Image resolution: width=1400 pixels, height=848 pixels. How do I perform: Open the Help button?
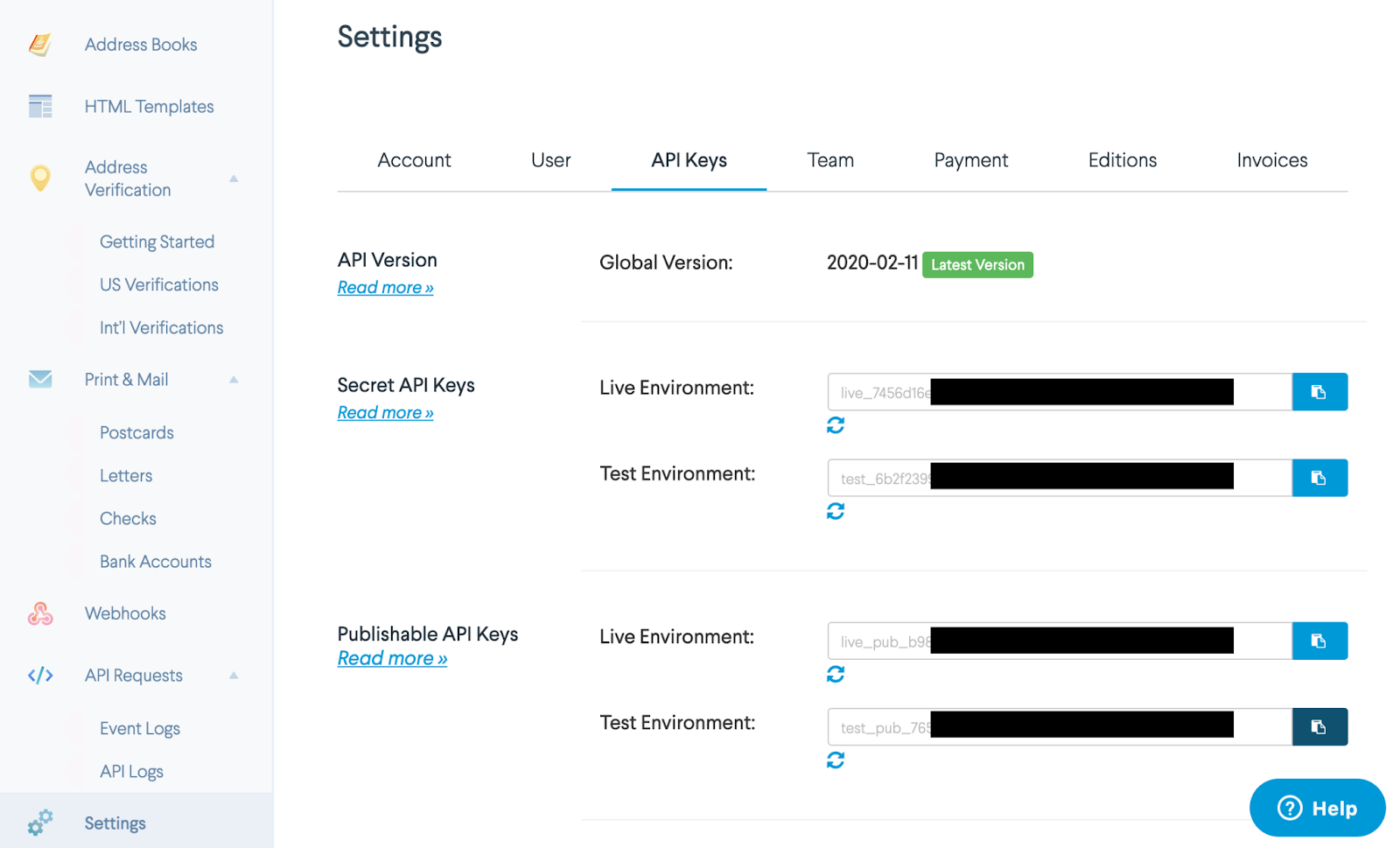click(1317, 808)
